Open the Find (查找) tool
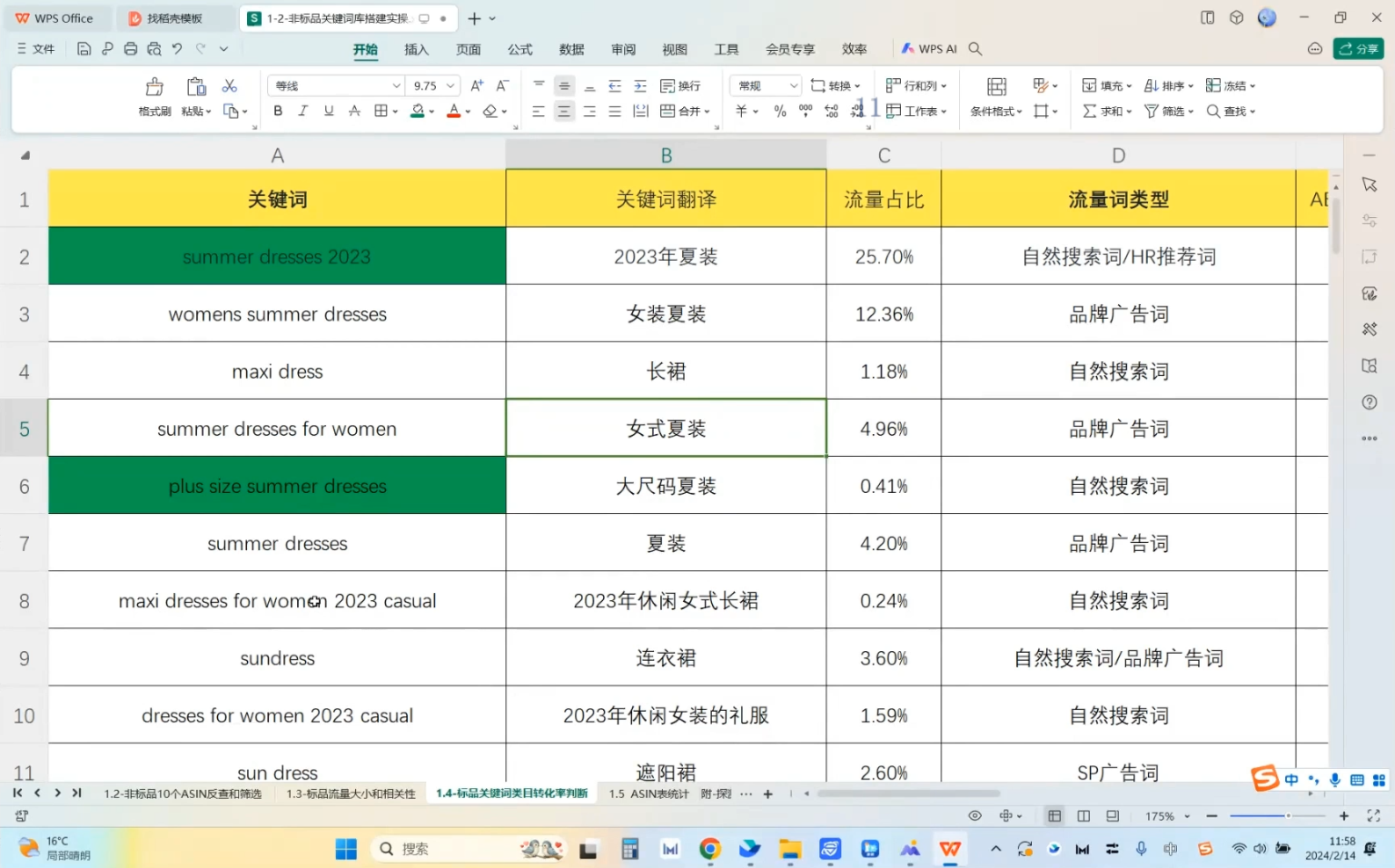Viewport: 1395px width, 868px height. coord(1231,111)
